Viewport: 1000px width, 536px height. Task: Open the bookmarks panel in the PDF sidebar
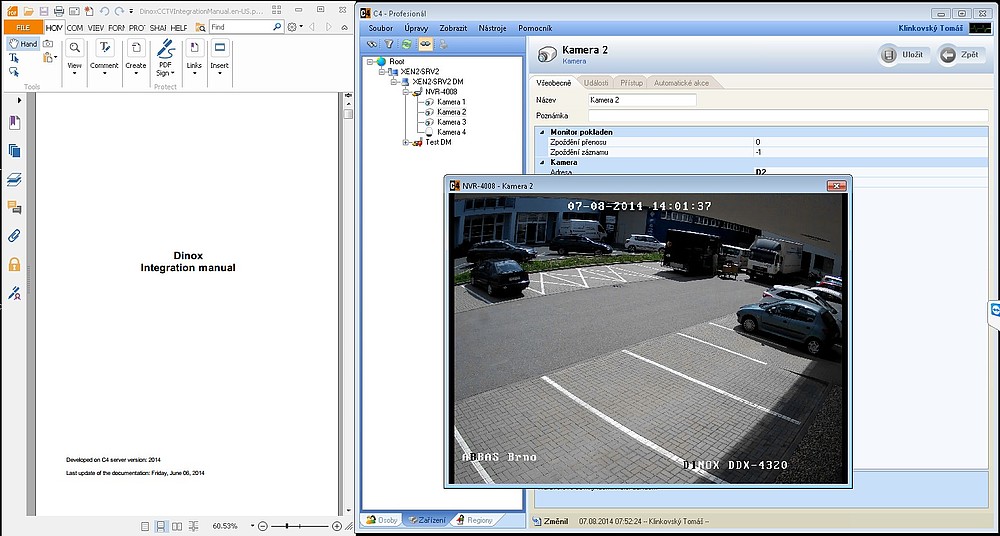click(14, 123)
